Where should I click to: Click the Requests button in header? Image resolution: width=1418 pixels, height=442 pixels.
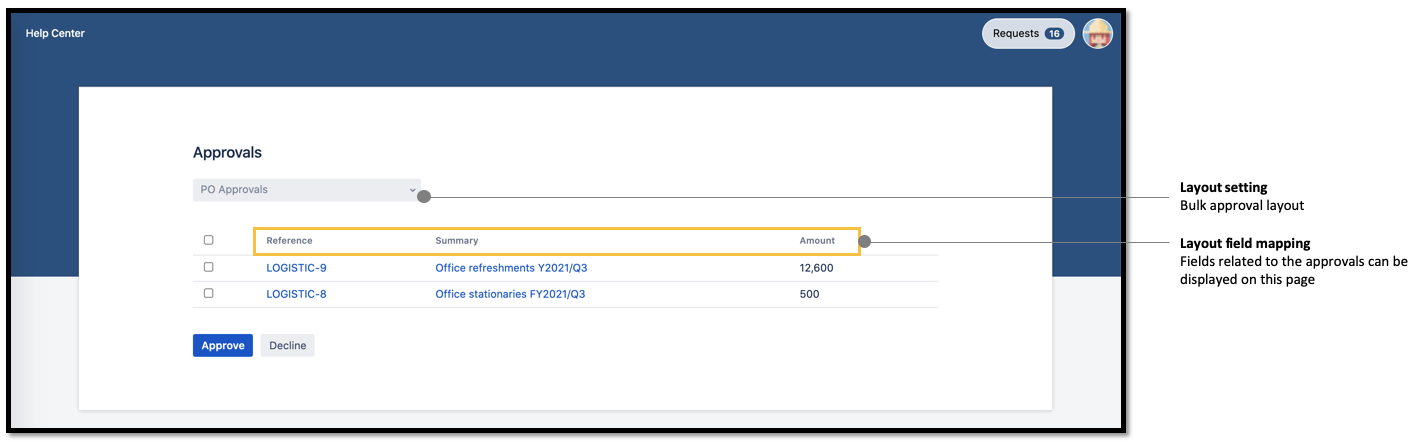(1017, 34)
